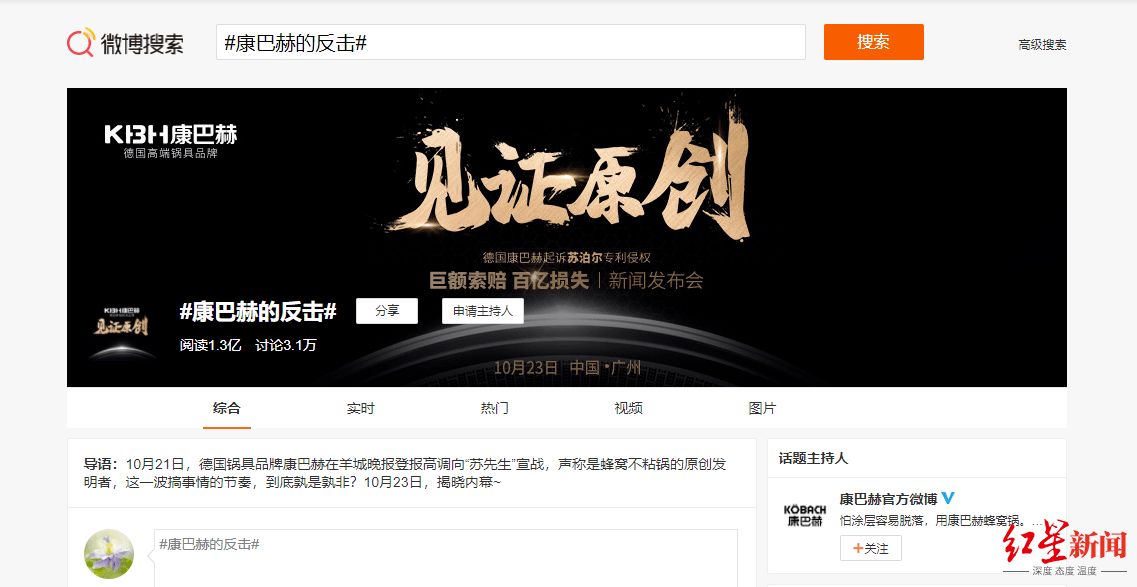This screenshot has width=1137, height=587.
Task: Click the KÖBACH 康巴赫 host logo thumbnail
Action: click(x=805, y=515)
